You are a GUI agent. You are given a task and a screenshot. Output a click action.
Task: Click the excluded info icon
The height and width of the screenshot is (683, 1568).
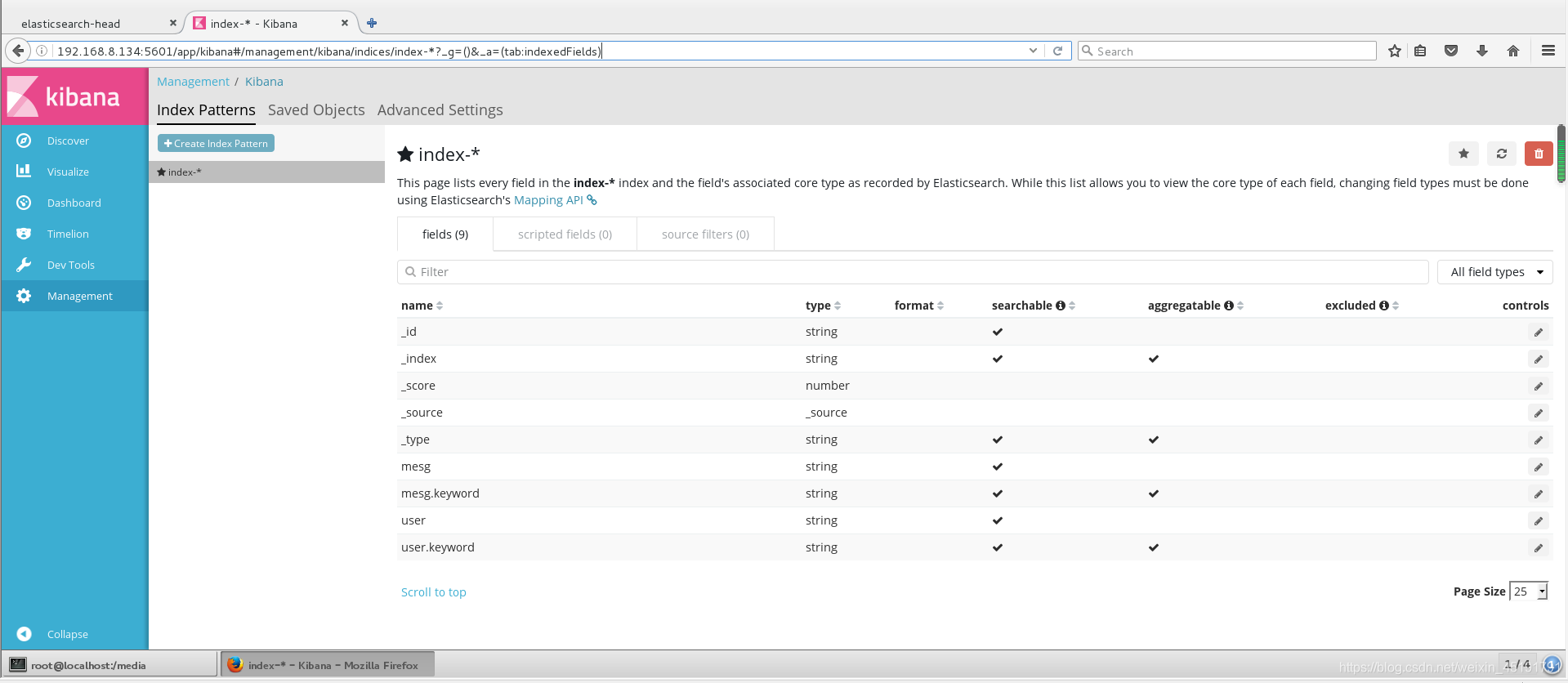click(x=1384, y=306)
